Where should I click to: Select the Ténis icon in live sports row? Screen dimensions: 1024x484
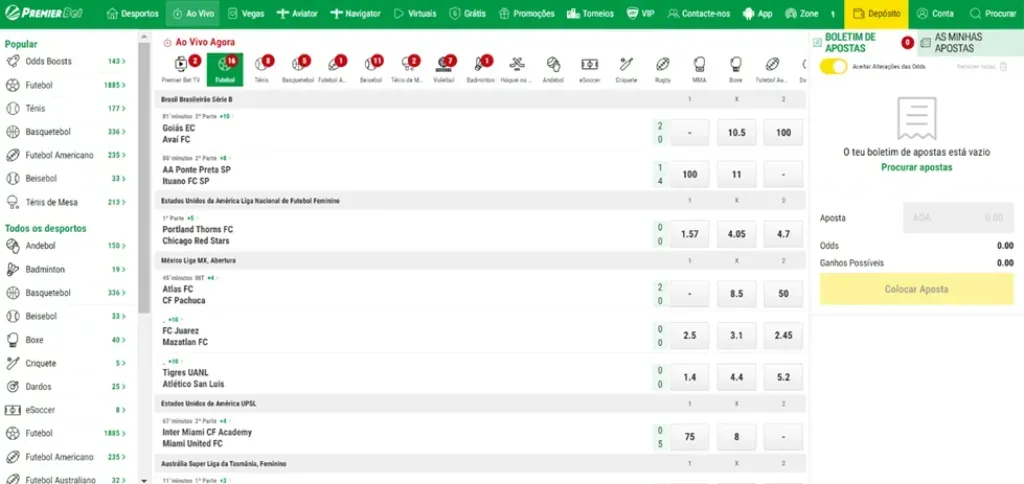click(261, 67)
